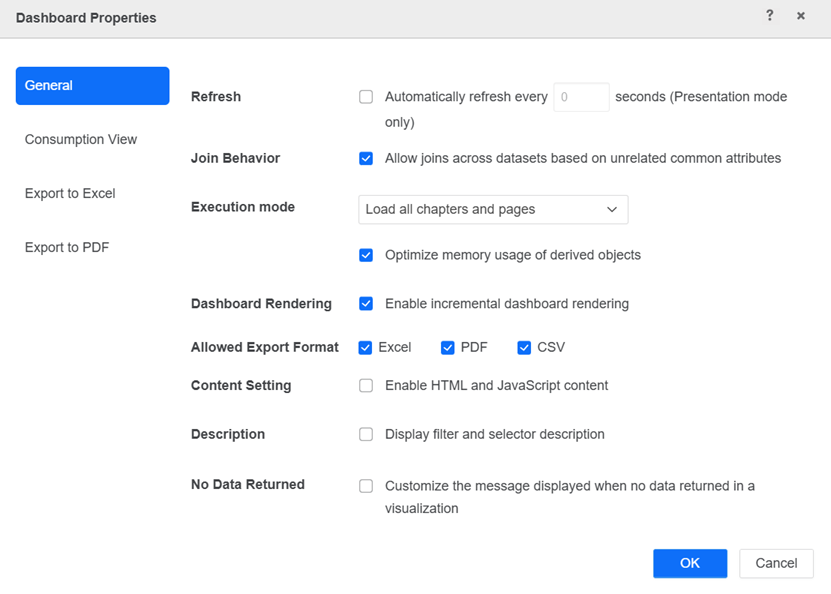
Task: Click the Execution mode dropdown chevron arrow
Action: (x=612, y=209)
